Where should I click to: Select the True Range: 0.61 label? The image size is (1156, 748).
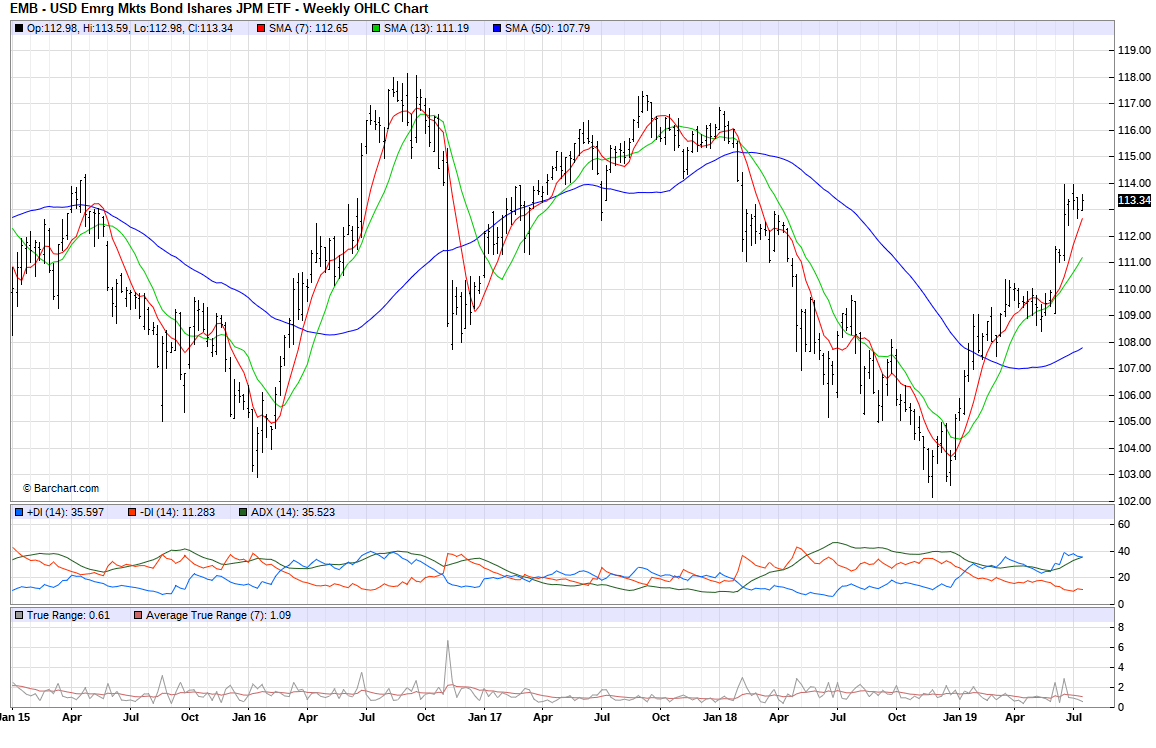pyautogui.click(x=69, y=615)
